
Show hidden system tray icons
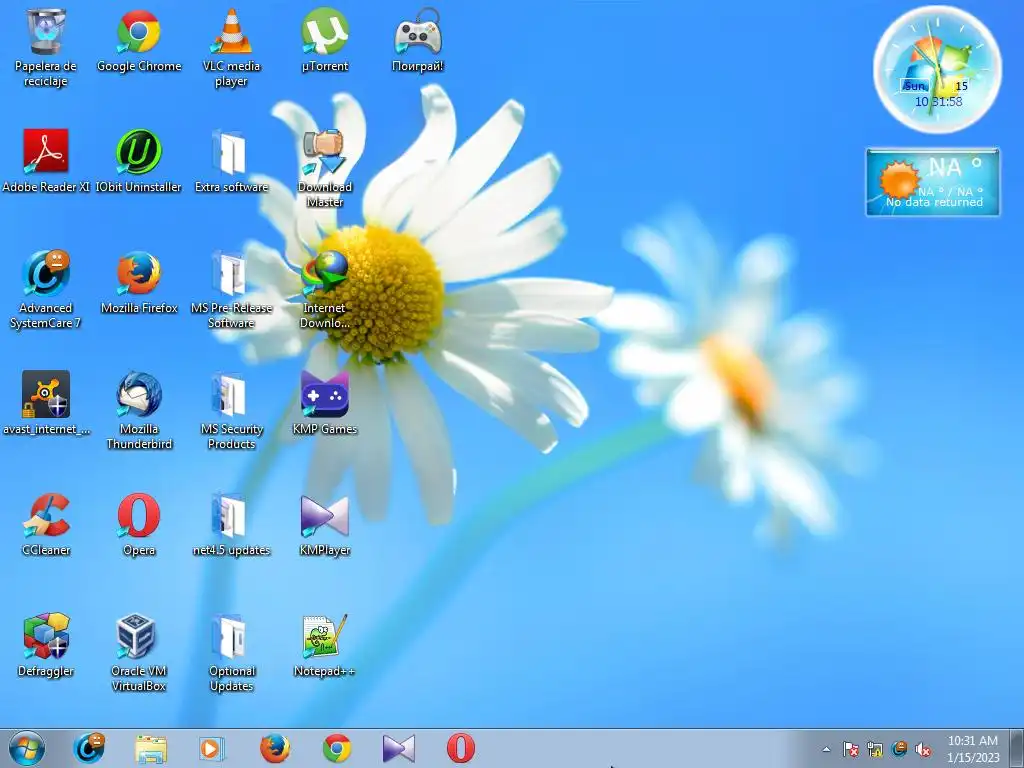tap(826, 749)
